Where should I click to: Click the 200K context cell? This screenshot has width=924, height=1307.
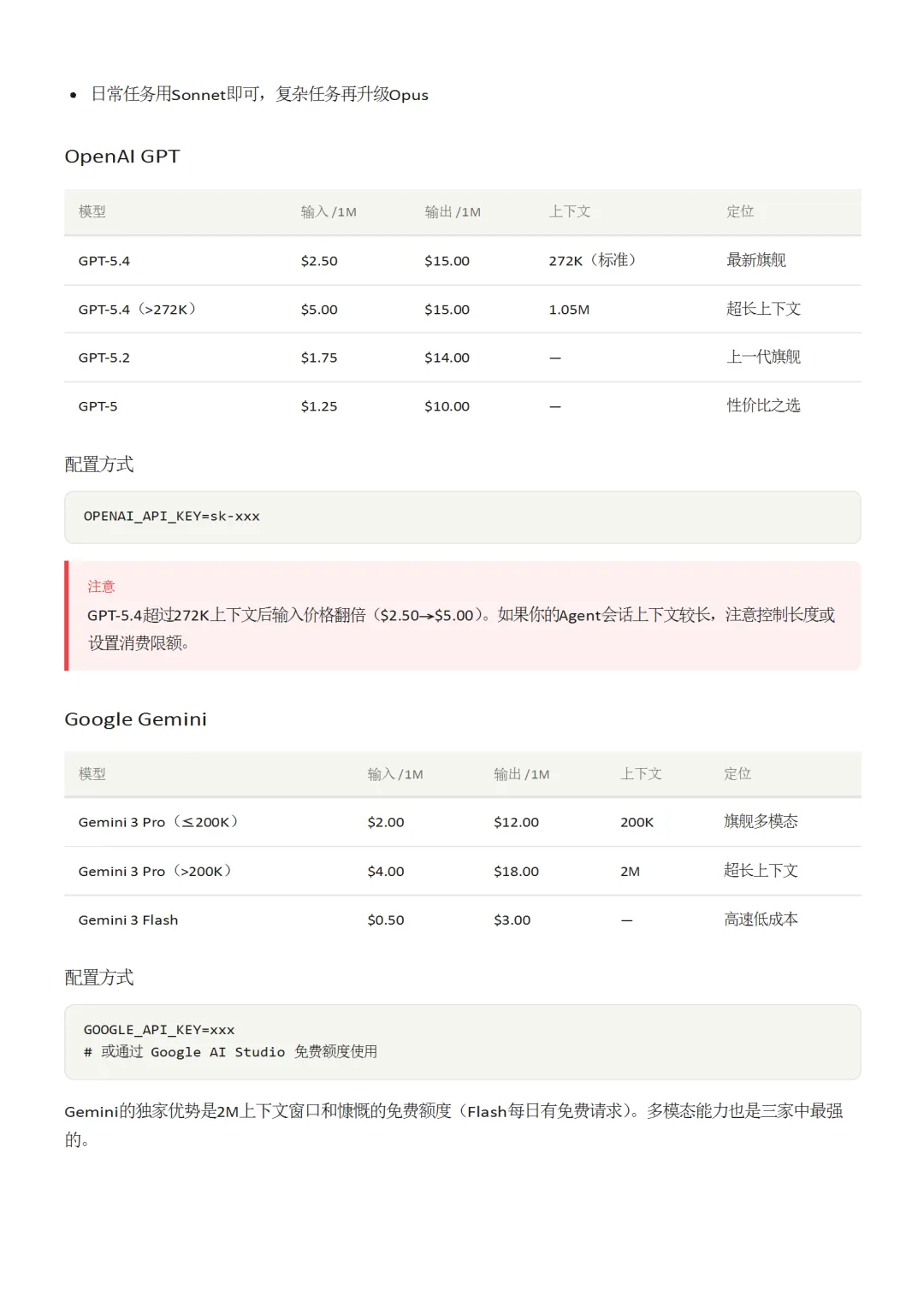(637, 822)
